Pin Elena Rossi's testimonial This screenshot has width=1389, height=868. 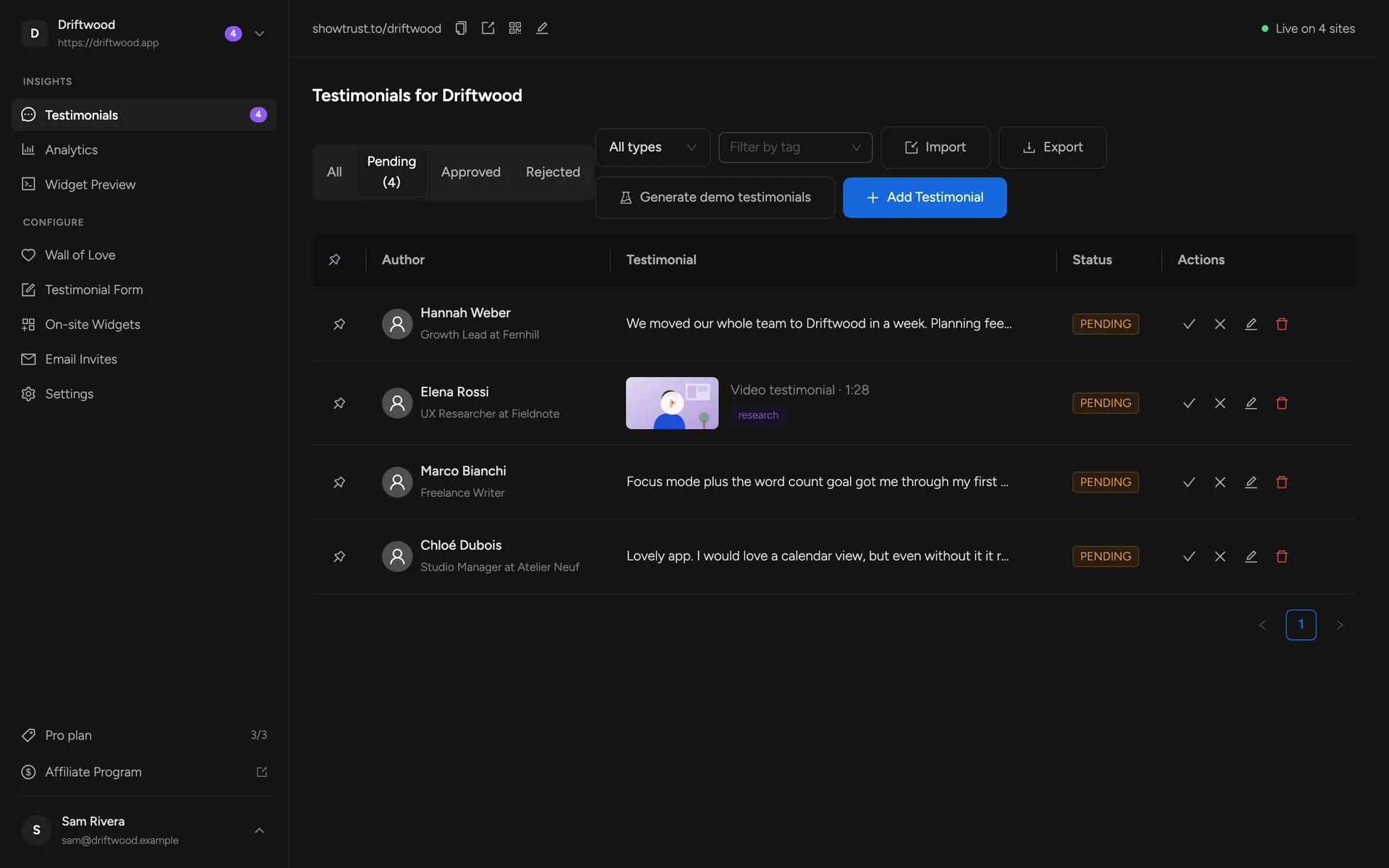click(x=339, y=403)
